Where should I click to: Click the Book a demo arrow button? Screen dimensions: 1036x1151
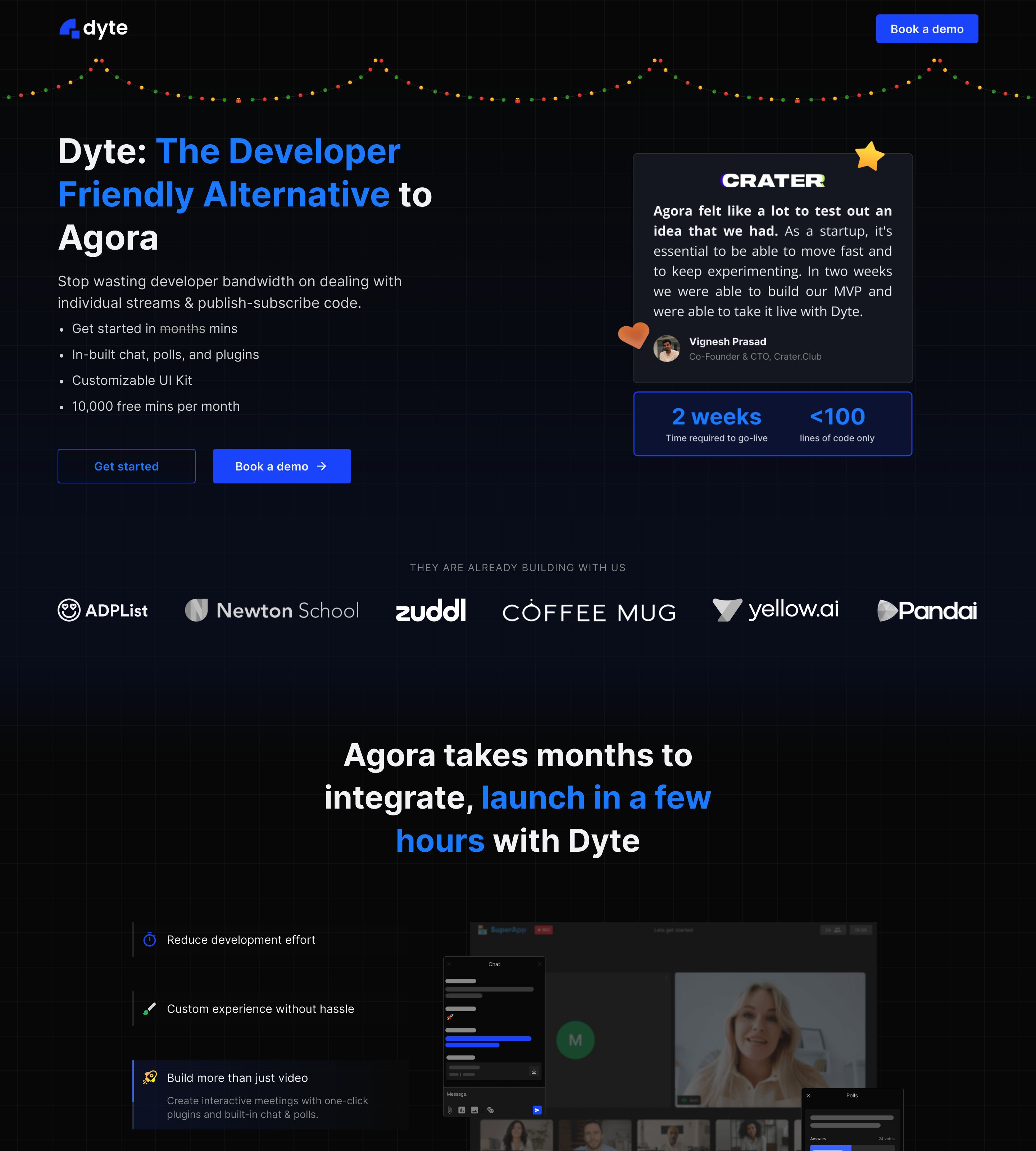click(x=282, y=466)
